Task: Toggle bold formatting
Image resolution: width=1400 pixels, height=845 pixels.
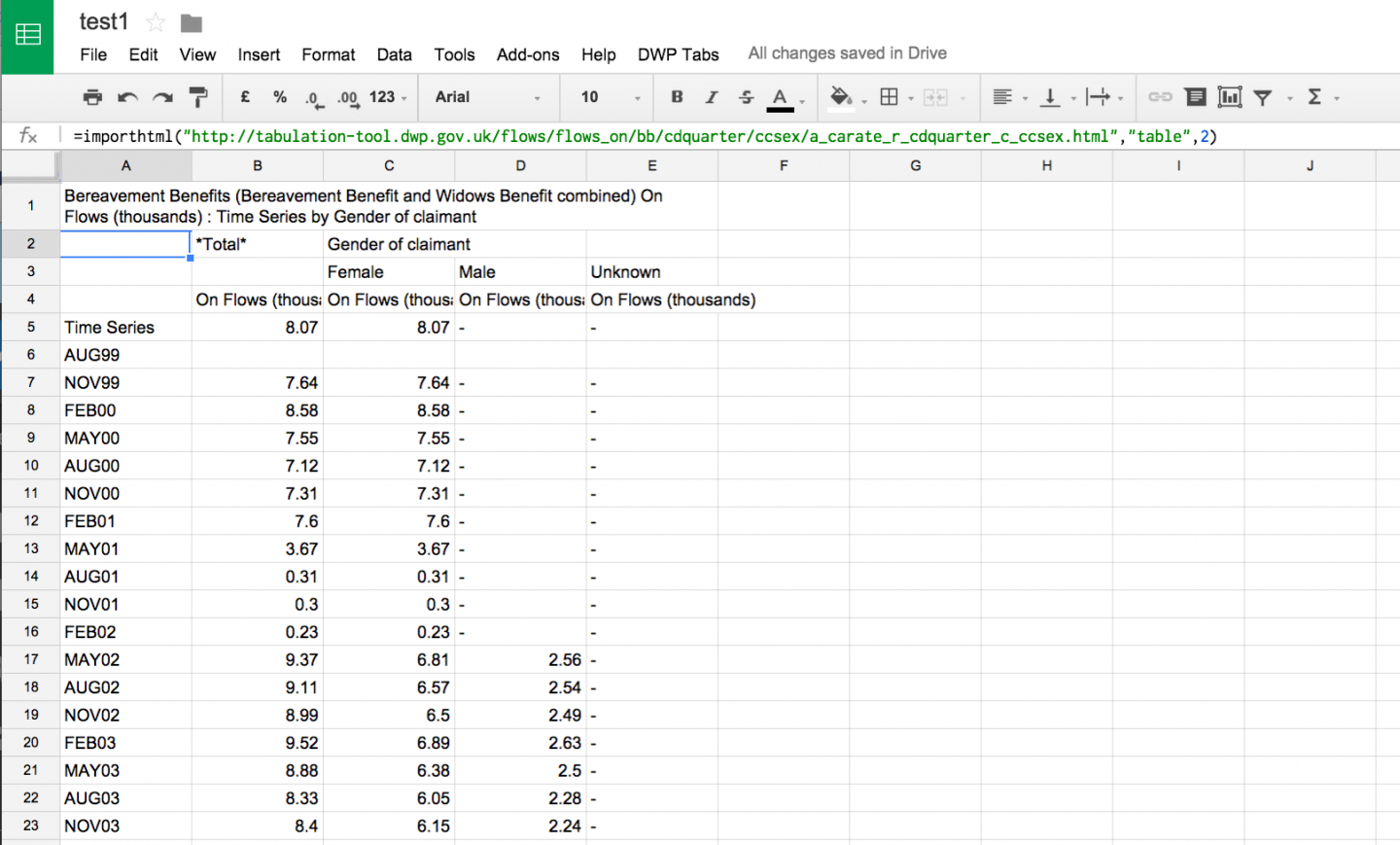Action: 677,97
